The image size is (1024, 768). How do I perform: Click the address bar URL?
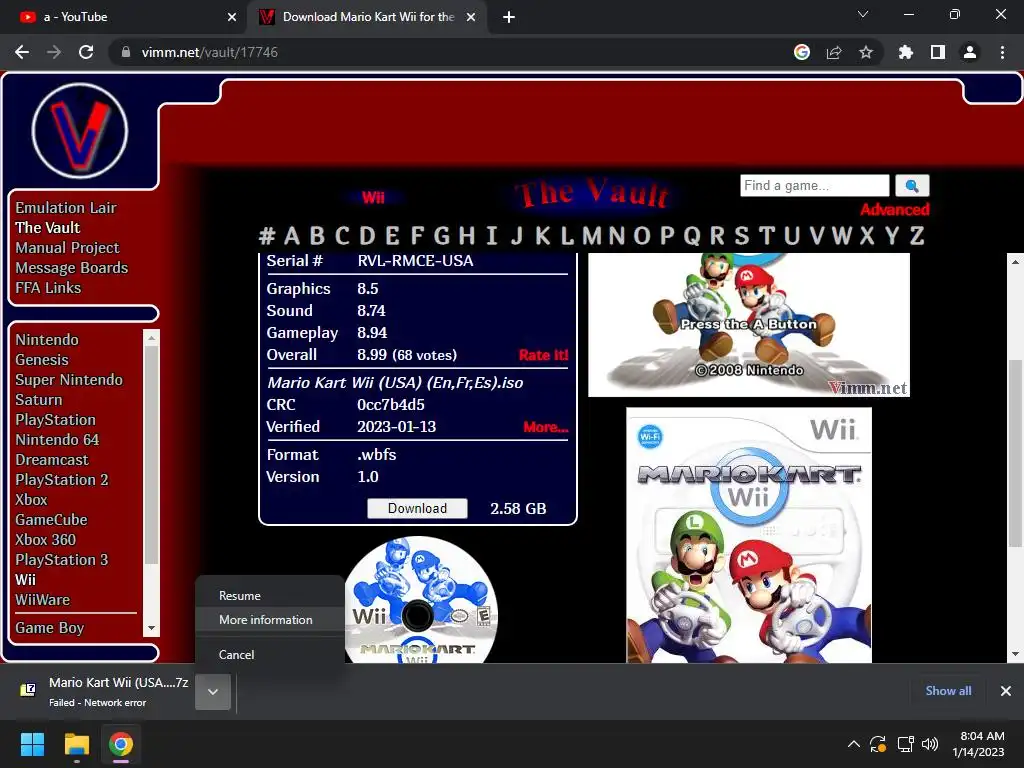pyautogui.click(x=209, y=52)
